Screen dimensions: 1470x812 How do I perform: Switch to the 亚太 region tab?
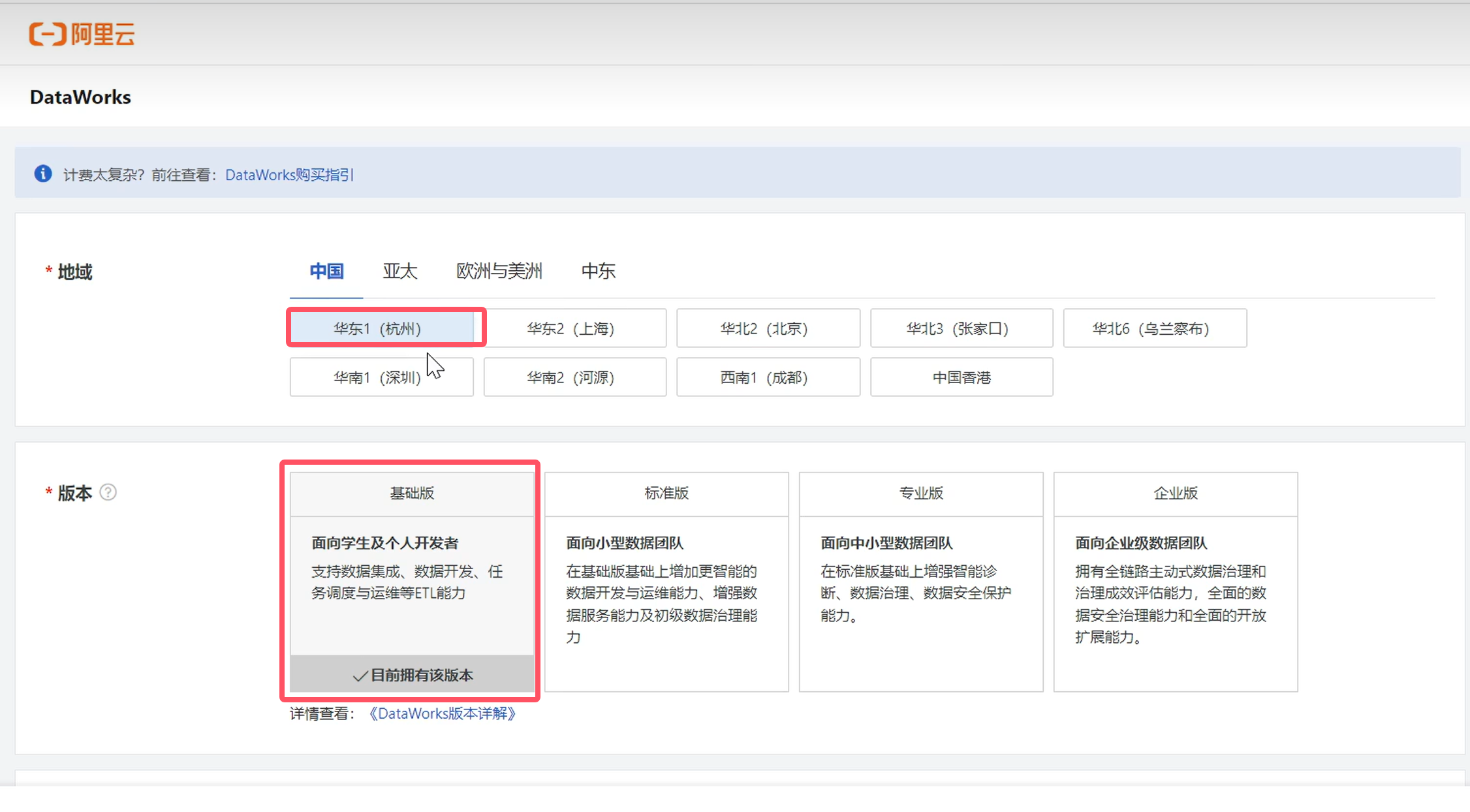click(399, 271)
